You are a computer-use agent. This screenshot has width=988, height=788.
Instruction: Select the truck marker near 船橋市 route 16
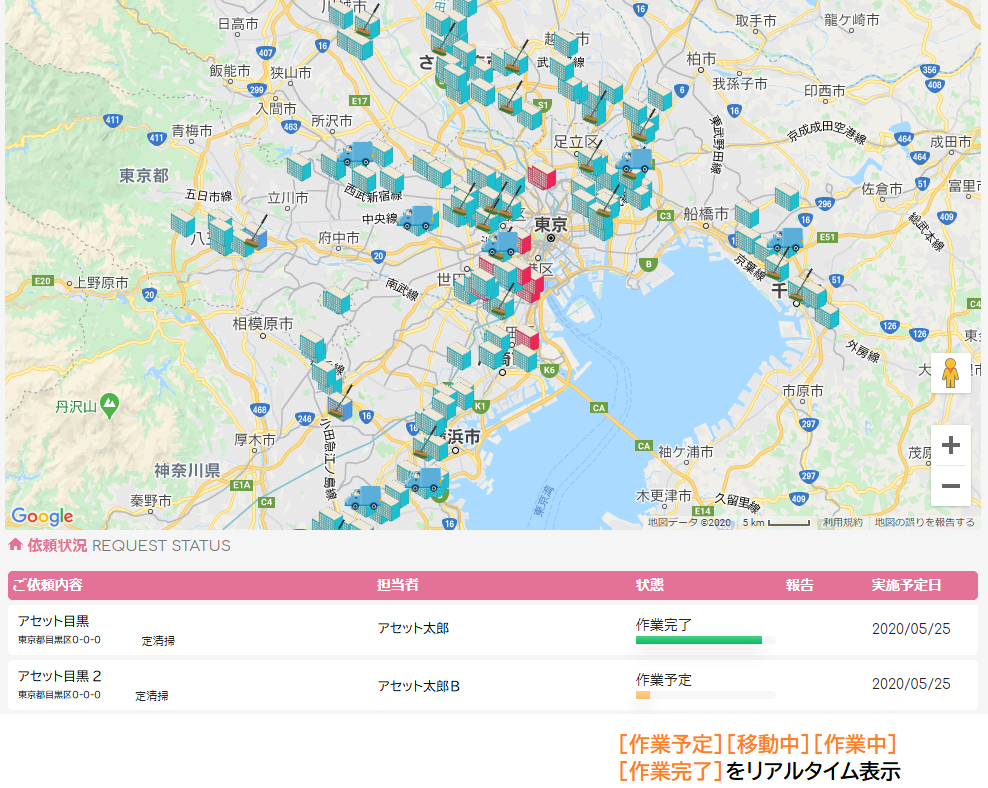coord(785,240)
